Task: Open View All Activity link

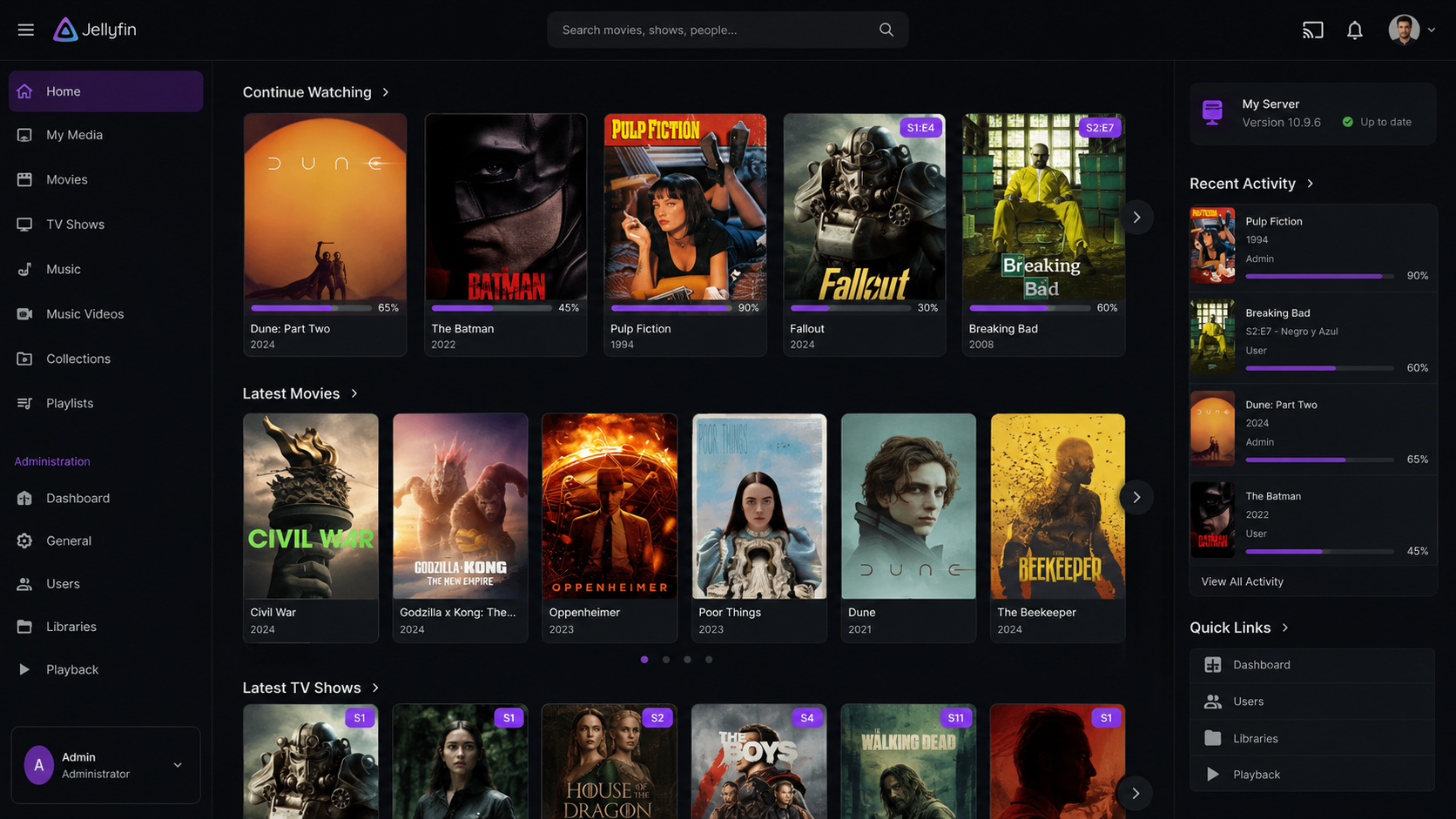Action: 1242,581
